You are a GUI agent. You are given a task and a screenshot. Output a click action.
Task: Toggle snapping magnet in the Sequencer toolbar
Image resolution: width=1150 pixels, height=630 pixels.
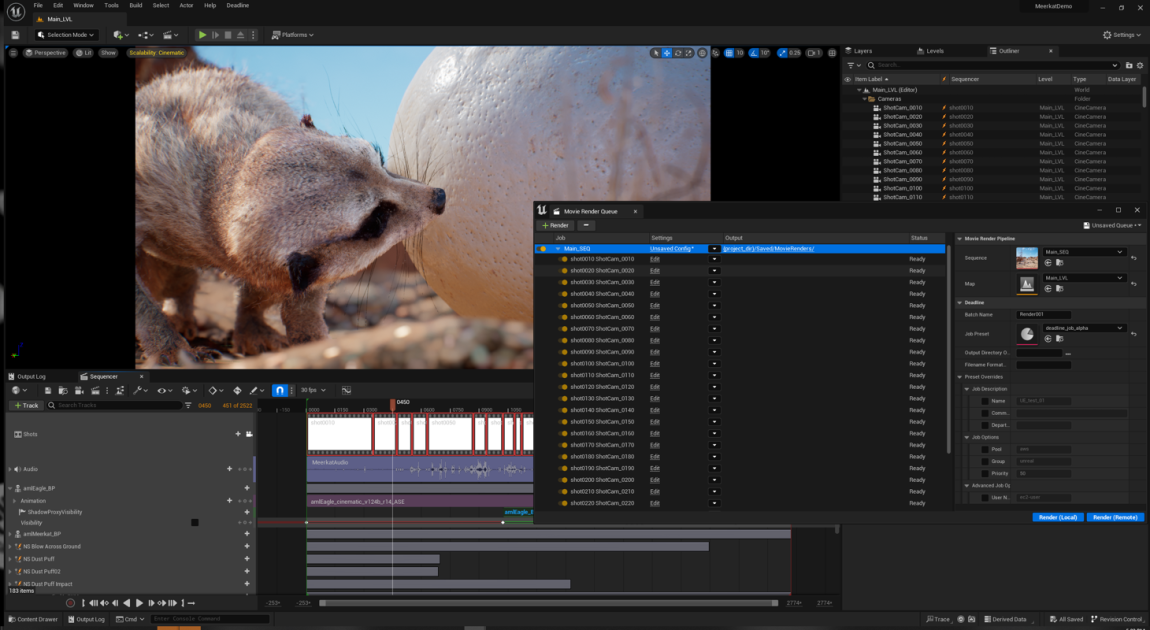282,390
